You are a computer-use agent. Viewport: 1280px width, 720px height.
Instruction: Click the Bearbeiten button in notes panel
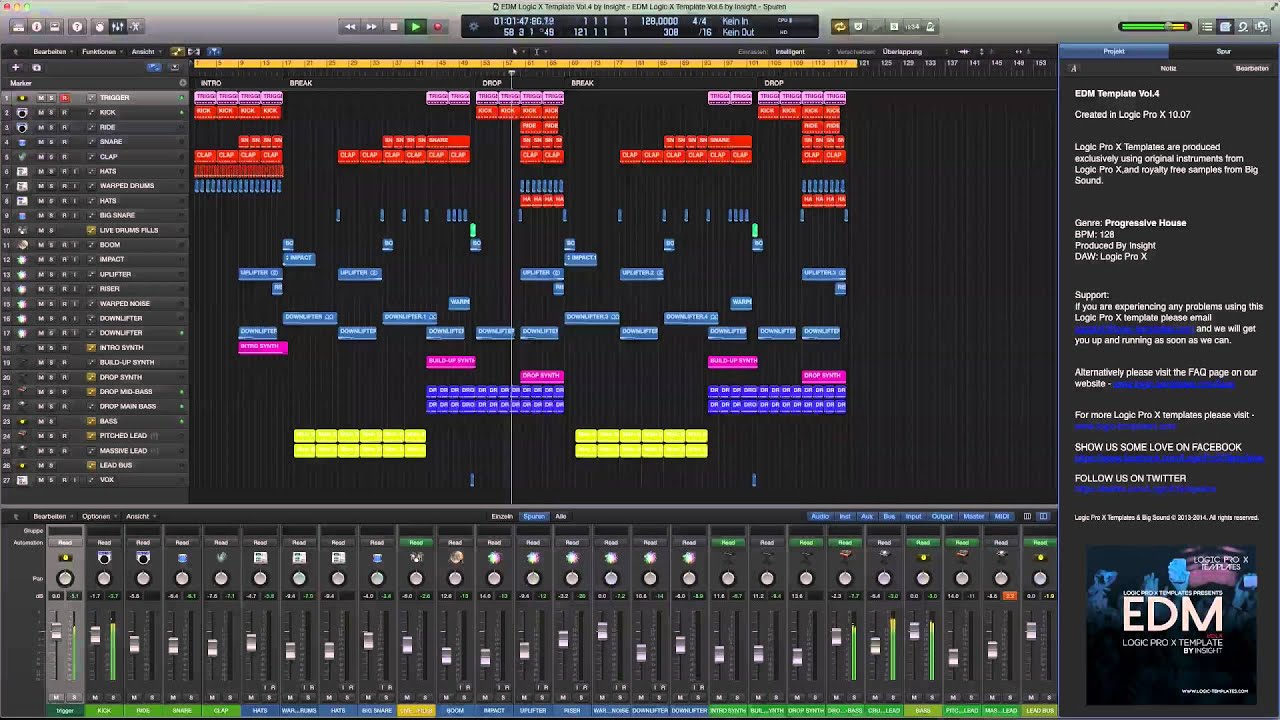point(1252,68)
